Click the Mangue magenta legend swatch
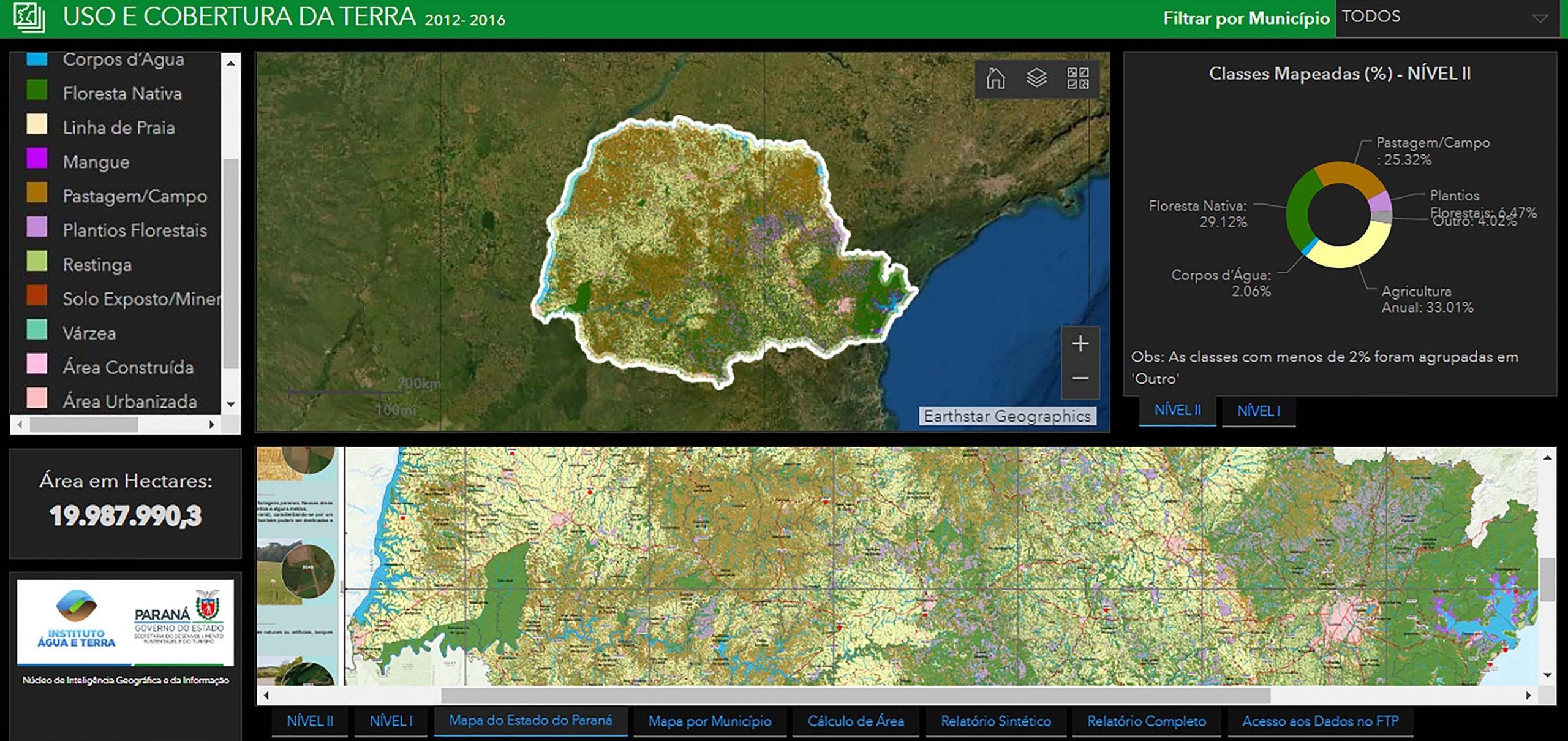 point(37,159)
